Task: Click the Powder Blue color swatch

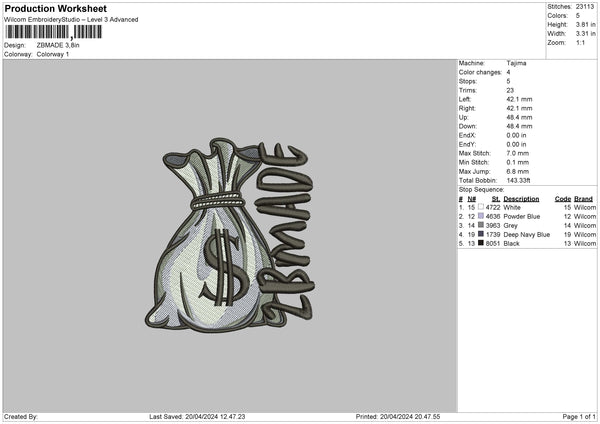Action: (x=481, y=216)
